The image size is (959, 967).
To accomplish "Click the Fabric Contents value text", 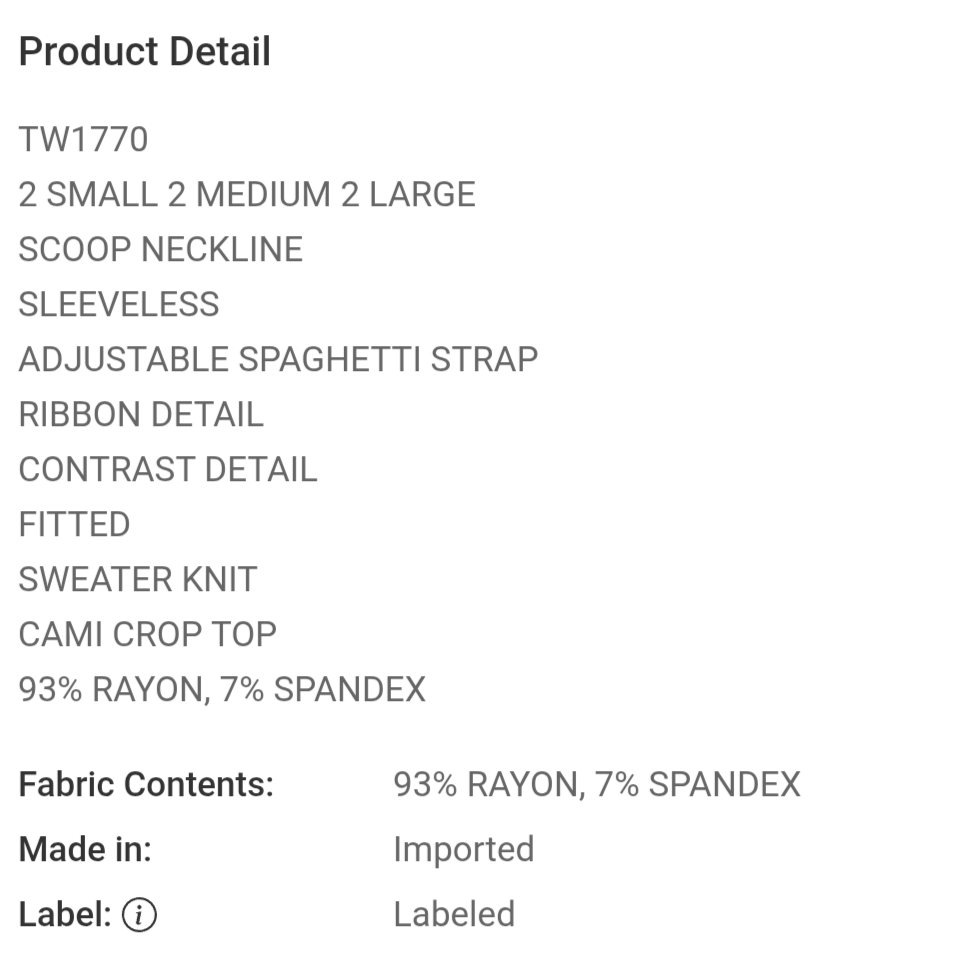I will (596, 784).
